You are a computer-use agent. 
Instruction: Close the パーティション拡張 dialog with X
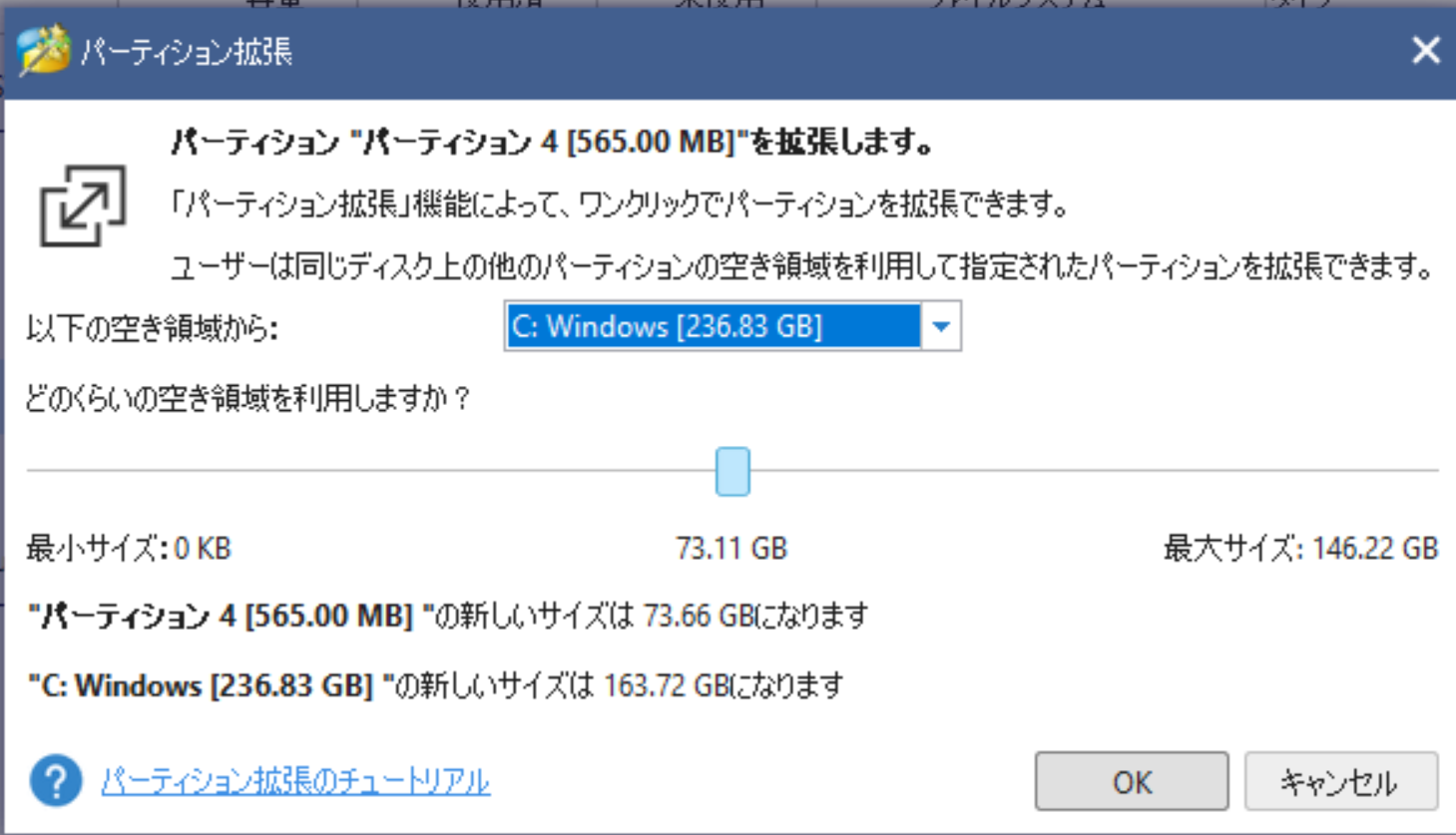tap(1425, 50)
